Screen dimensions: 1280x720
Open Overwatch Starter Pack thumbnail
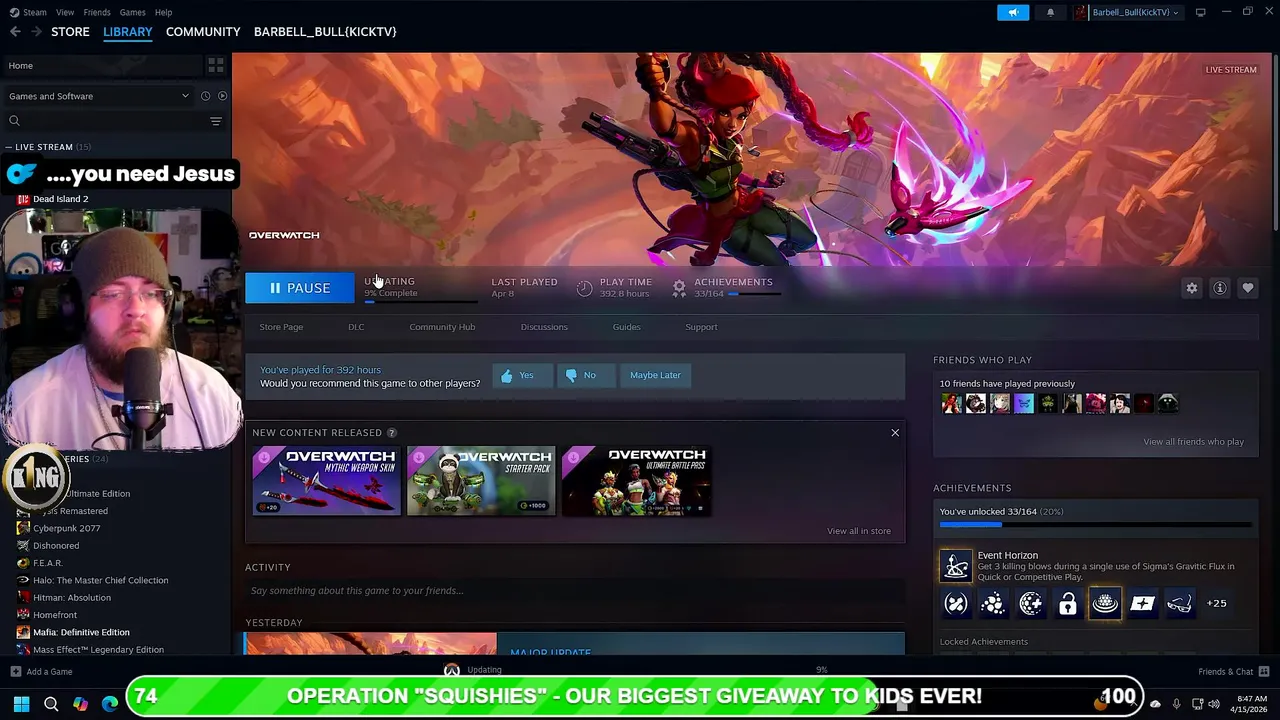pyautogui.click(x=481, y=481)
